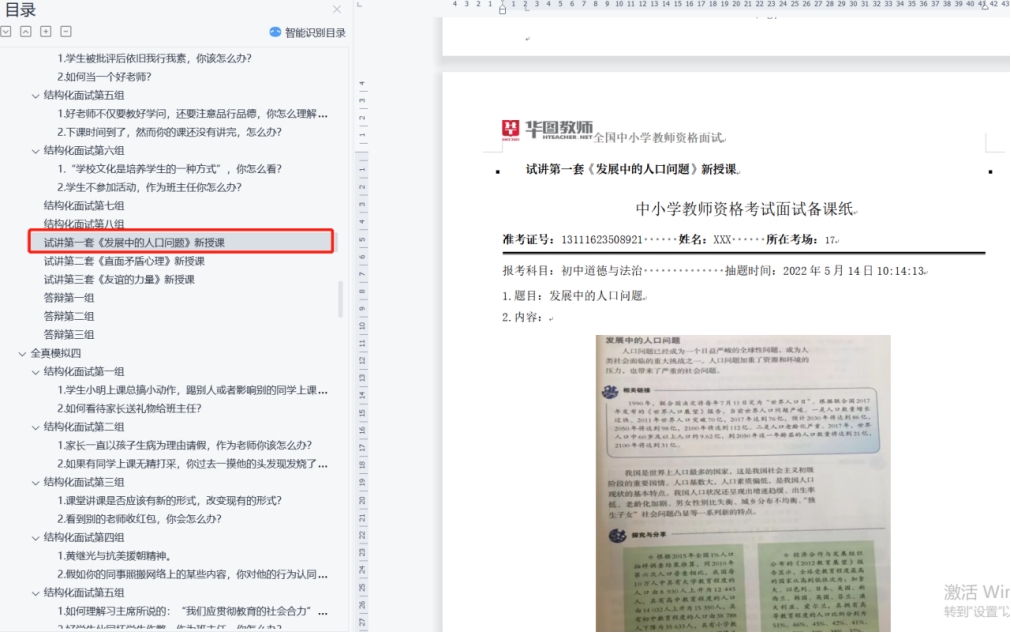Collapse the 全真模拟四 chapter
The width and height of the screenshot is (1011, 633).
point(22,353)
